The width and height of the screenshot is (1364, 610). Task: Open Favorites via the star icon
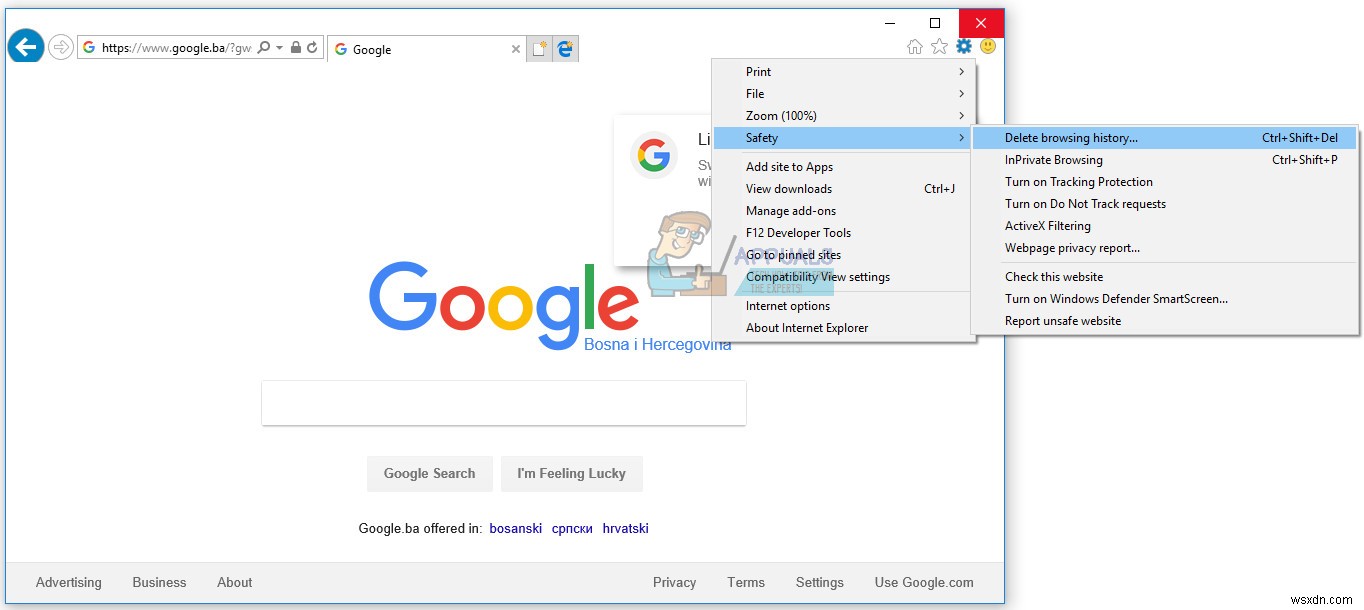pyautogui.click(x=939, y=46)
